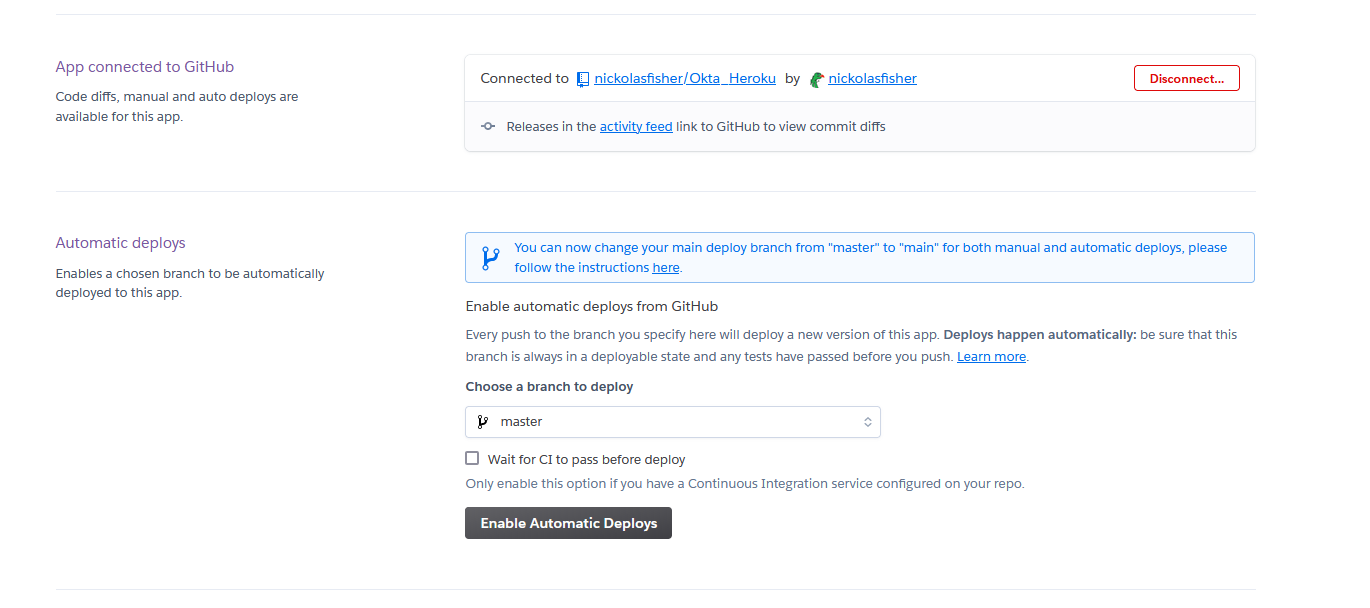Viewport: 1370px width, 608px height.
Task: Click the nickolasfisher avatar icon
Action: [x=817, y=79]
